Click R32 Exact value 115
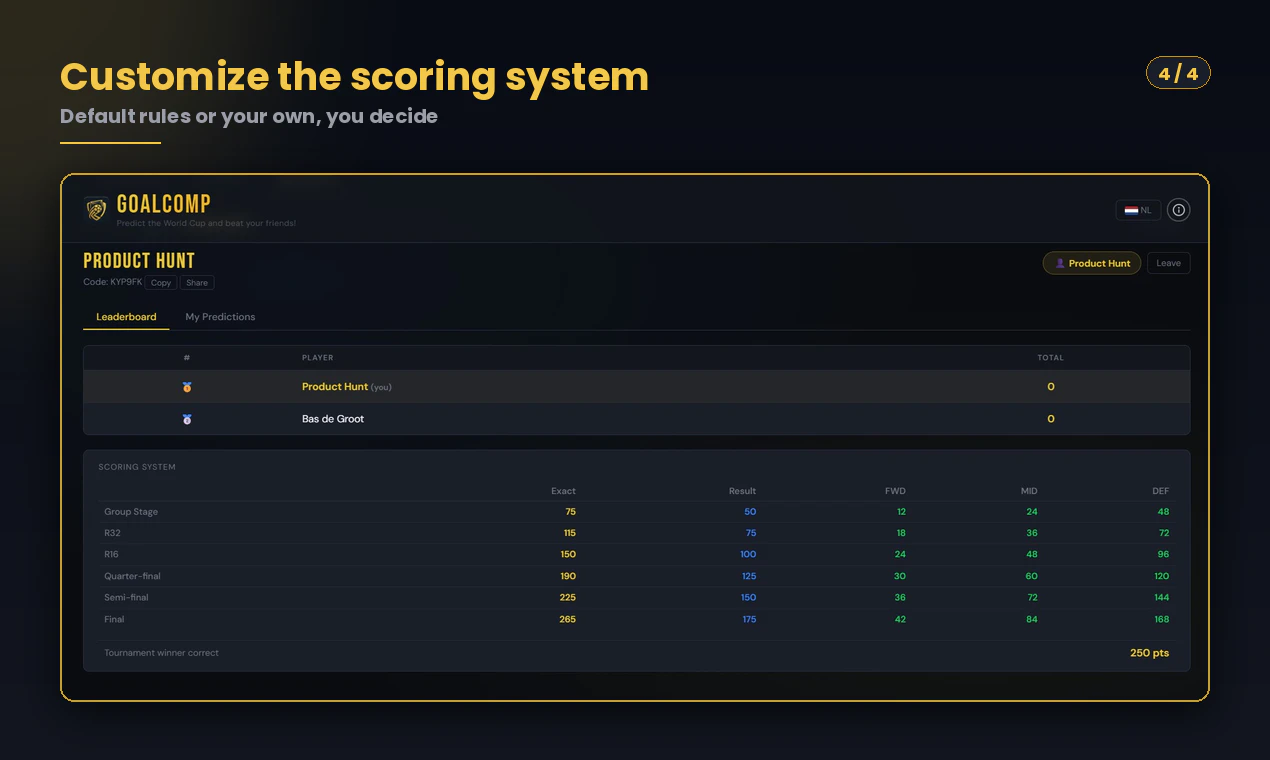The image size is (1270, 760). [569, 533]
